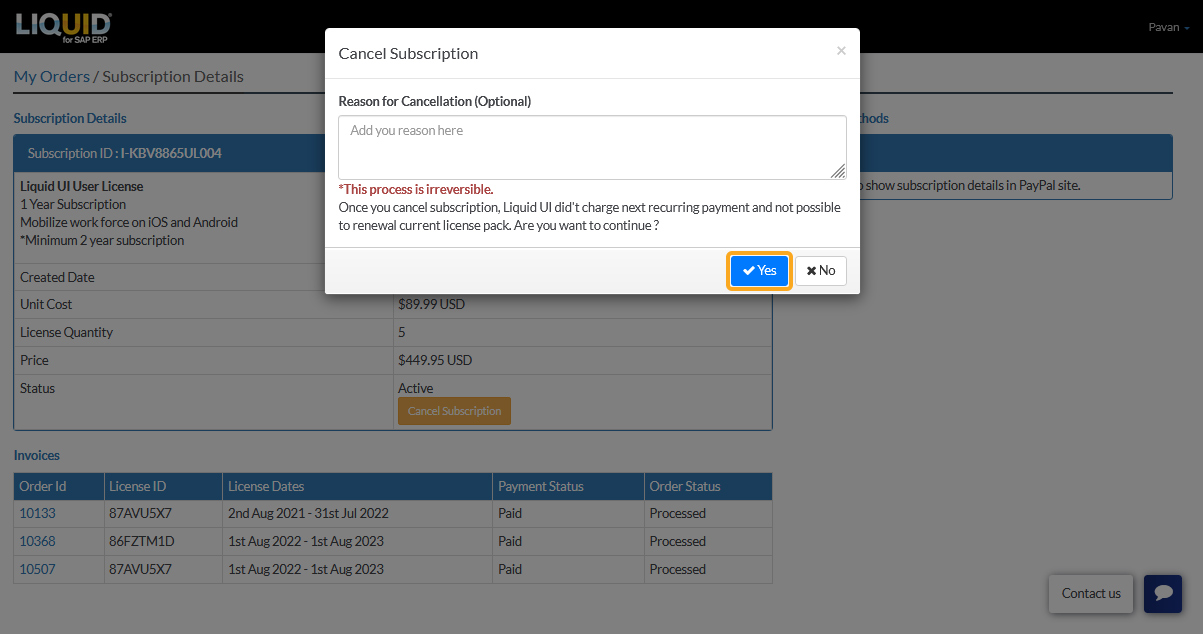Image resolution: width=1203 pixels, height=634 pixels.
Task: Open order 10133 invoice link
Action: (37, 513)
